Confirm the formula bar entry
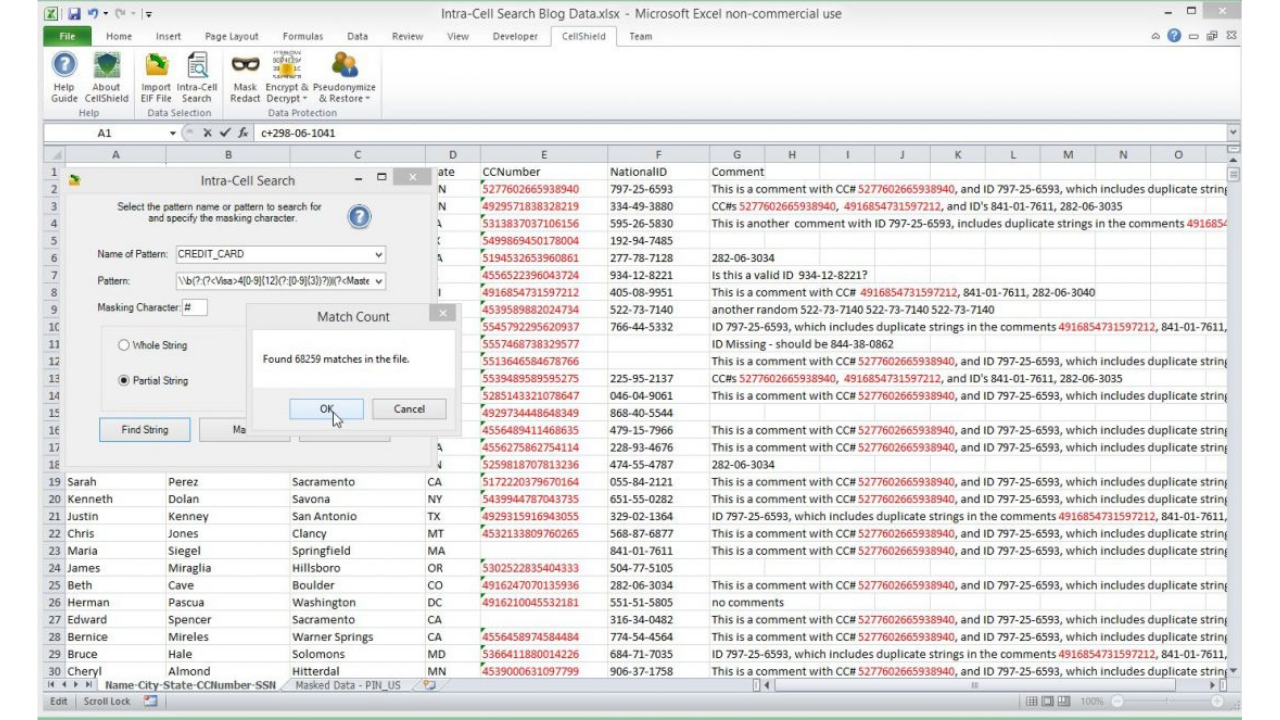 point(225,133)
